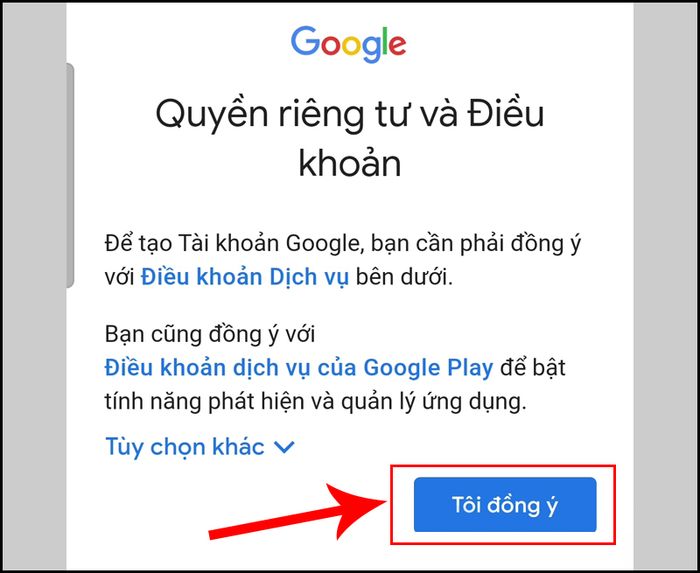Viewport: 700px width, 573px height.
Task: Tap the gray side handle on left edge
Action: (70, 176)
